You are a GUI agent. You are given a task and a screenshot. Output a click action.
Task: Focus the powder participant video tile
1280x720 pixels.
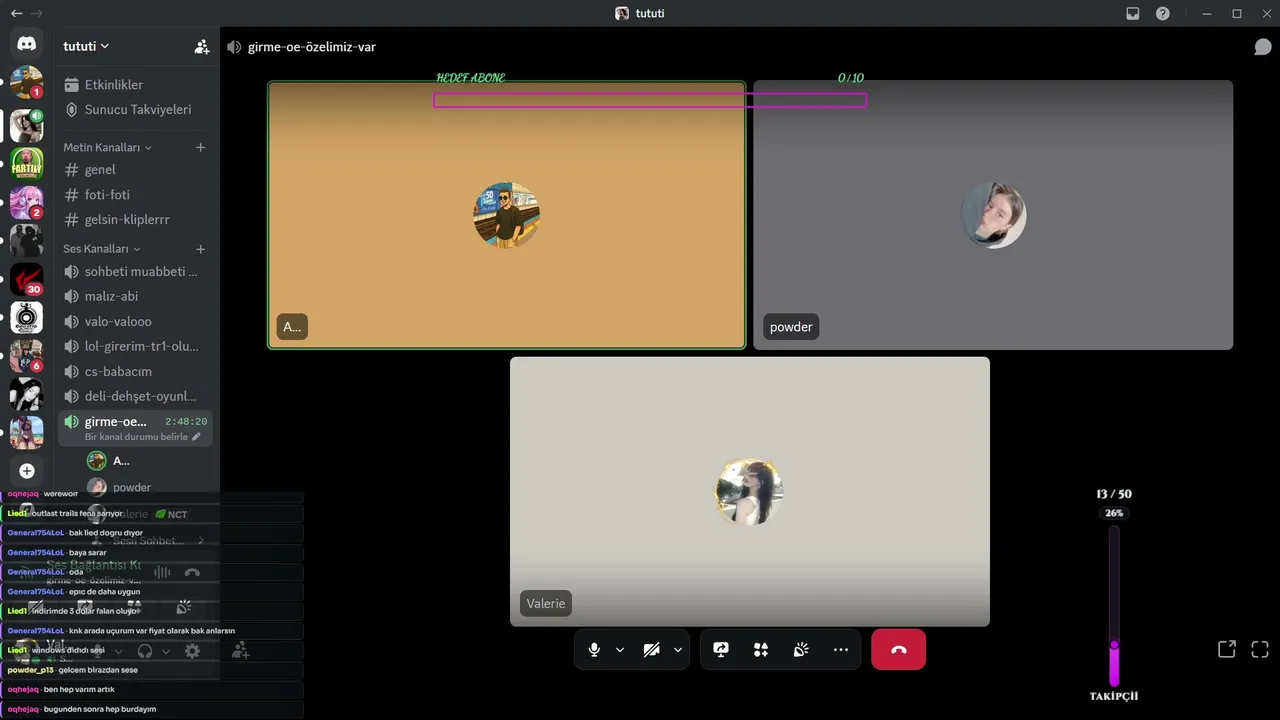(x=993, y=215)
